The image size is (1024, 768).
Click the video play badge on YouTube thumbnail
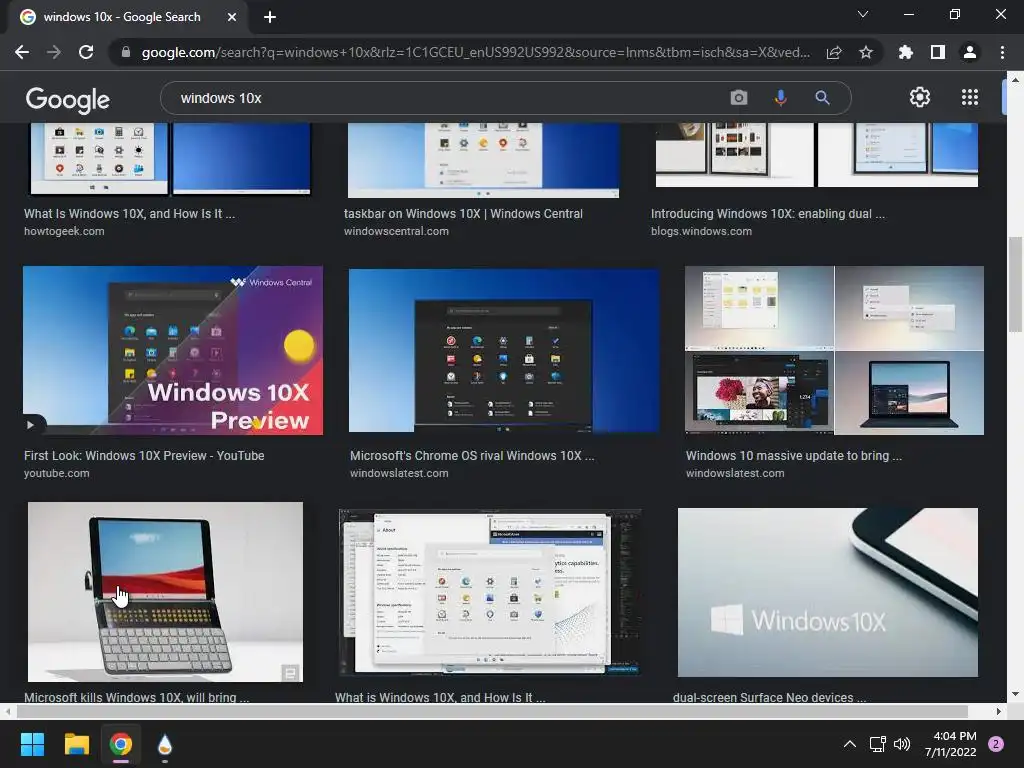(31, 425)
